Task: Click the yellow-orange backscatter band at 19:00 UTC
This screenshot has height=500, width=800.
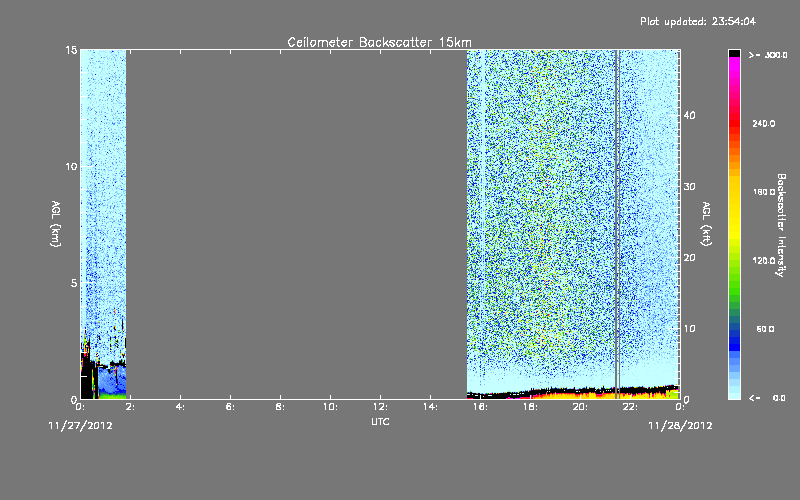Action: (x=555, y=394)
